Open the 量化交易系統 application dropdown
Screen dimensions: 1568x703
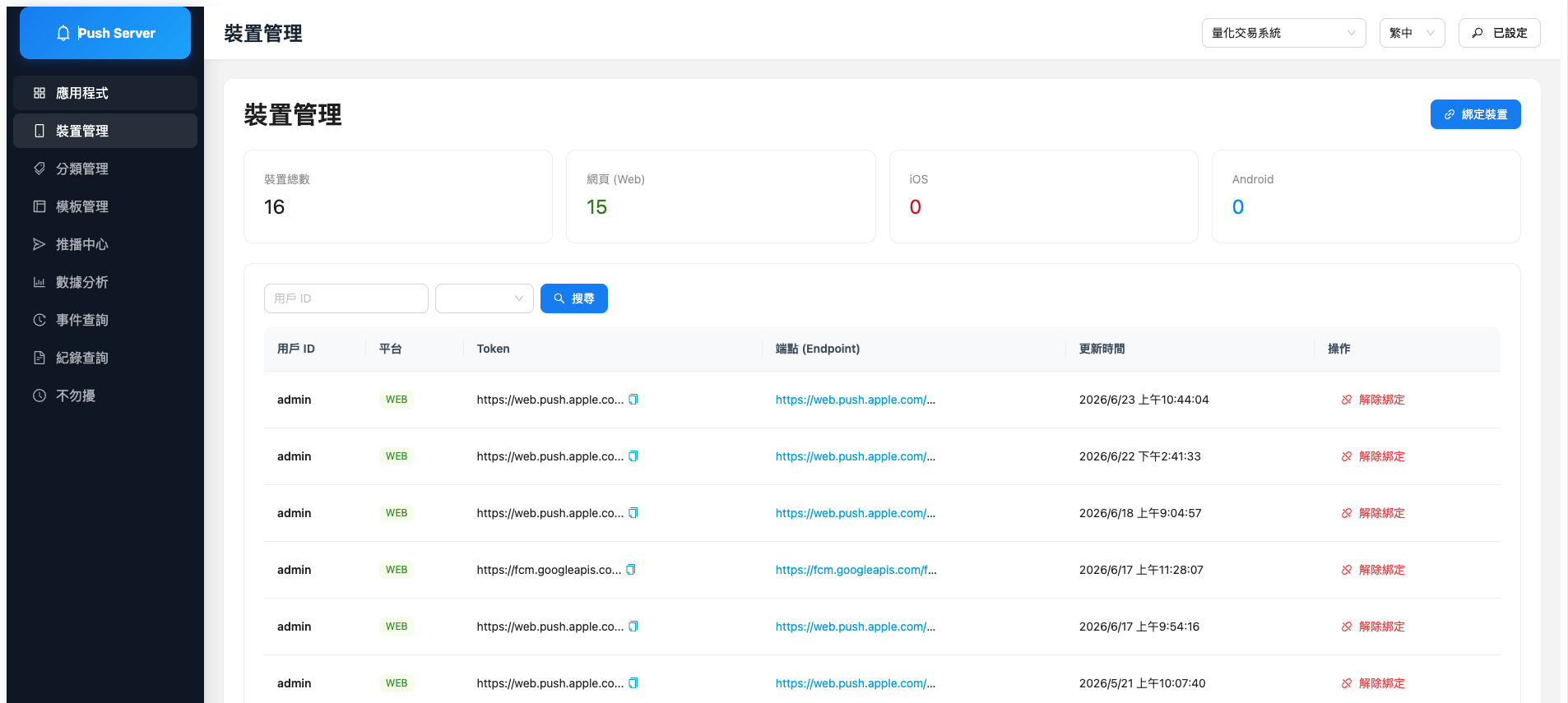(x=1283, y=33)
